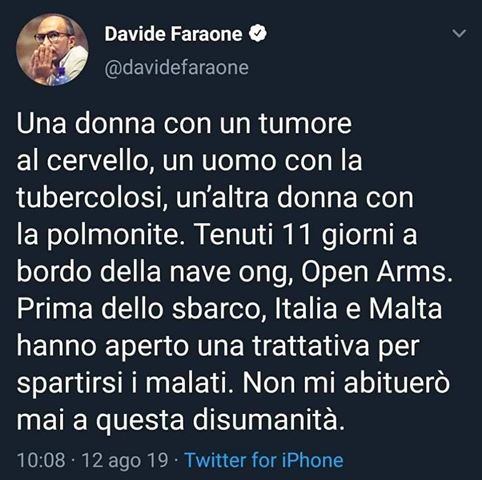Screen dimensions: 482x480
Task: Click the Twitter for iPhone source link
Action: click(264, 460)
